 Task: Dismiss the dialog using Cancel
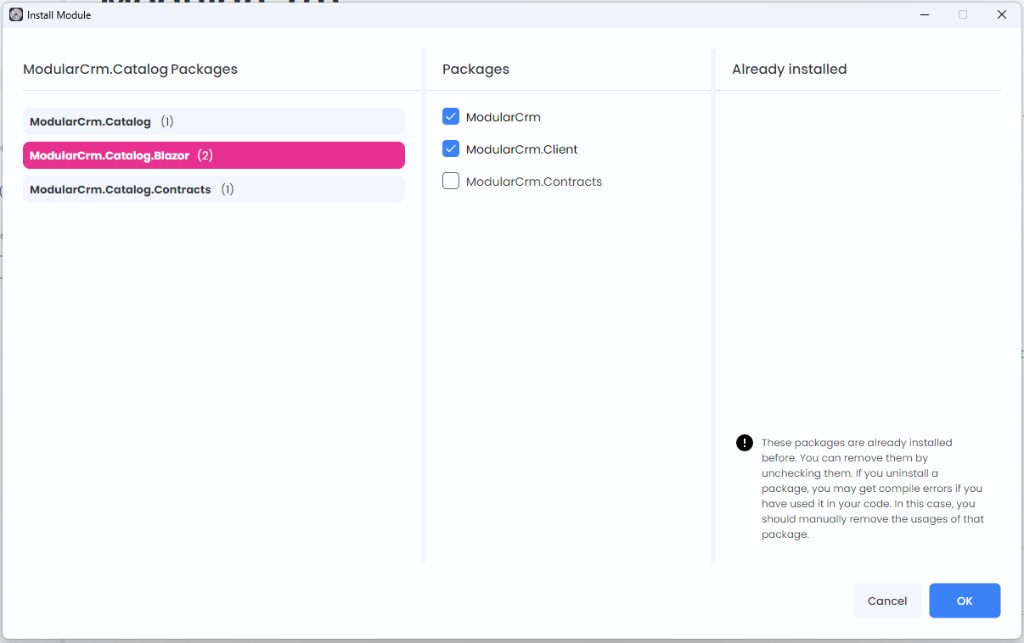tap(887, 600)
